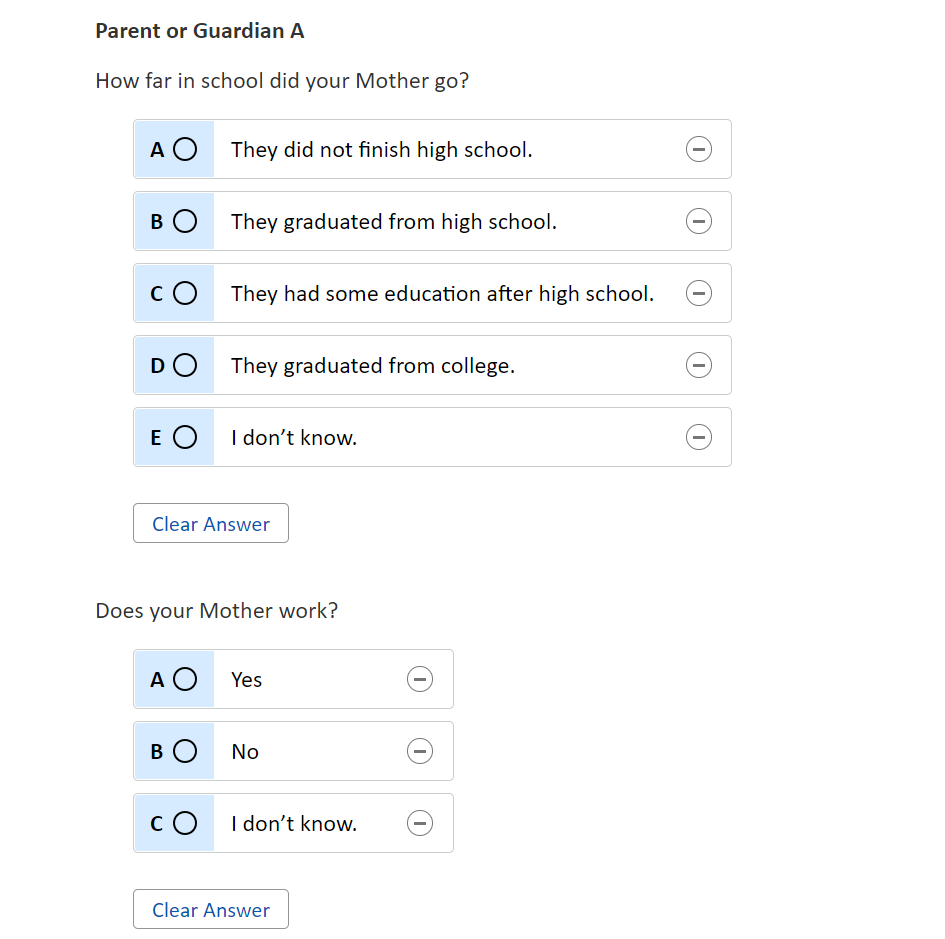Select 'No' radio for Does your Mother work
This screenshot has width=945, height=939.
(x=184, y=752)
